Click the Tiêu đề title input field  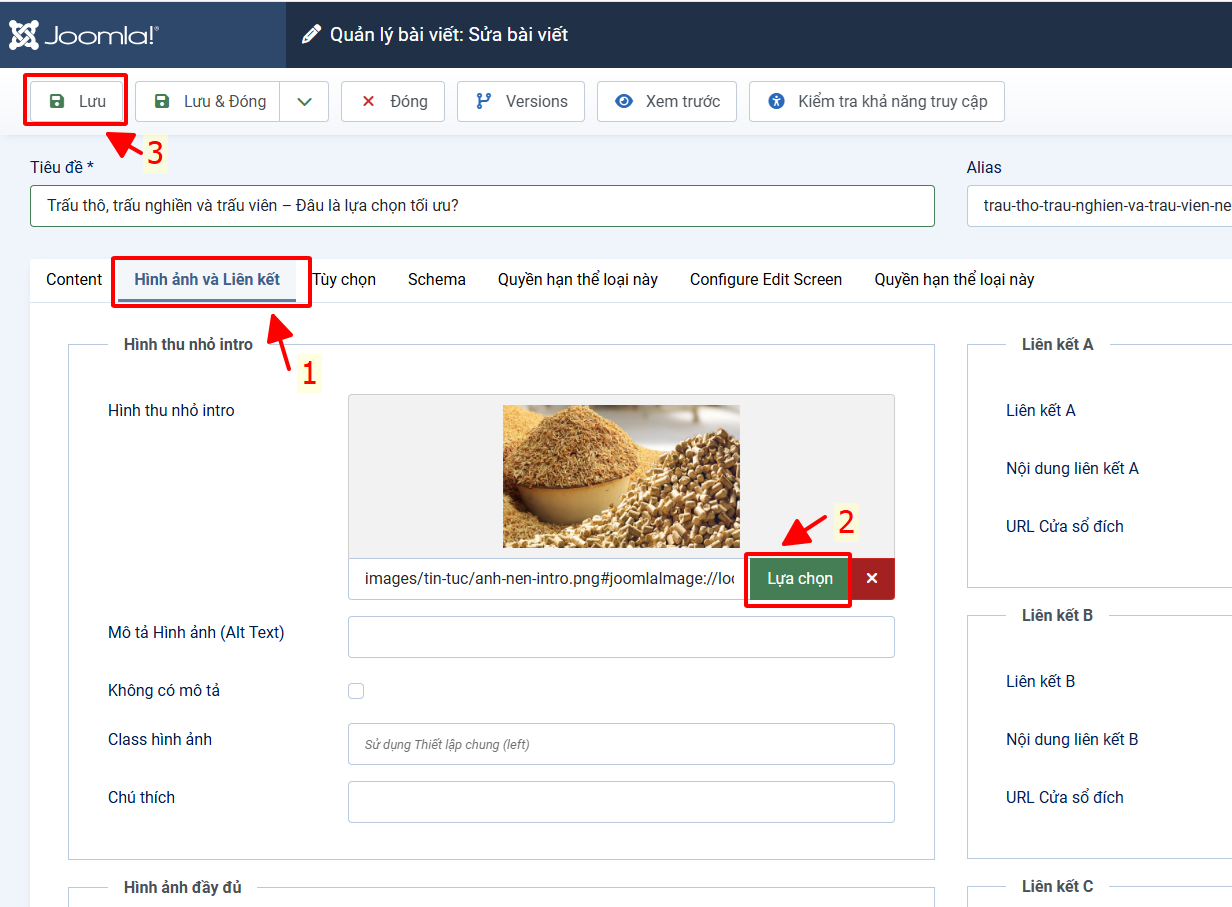pos(482,206)
